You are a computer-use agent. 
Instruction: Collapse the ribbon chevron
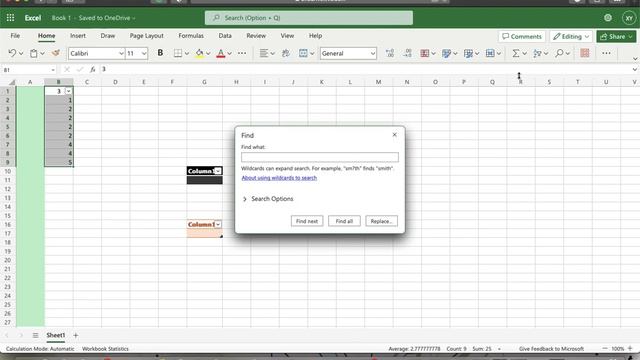pyautogui.click(x=635, y=59)
